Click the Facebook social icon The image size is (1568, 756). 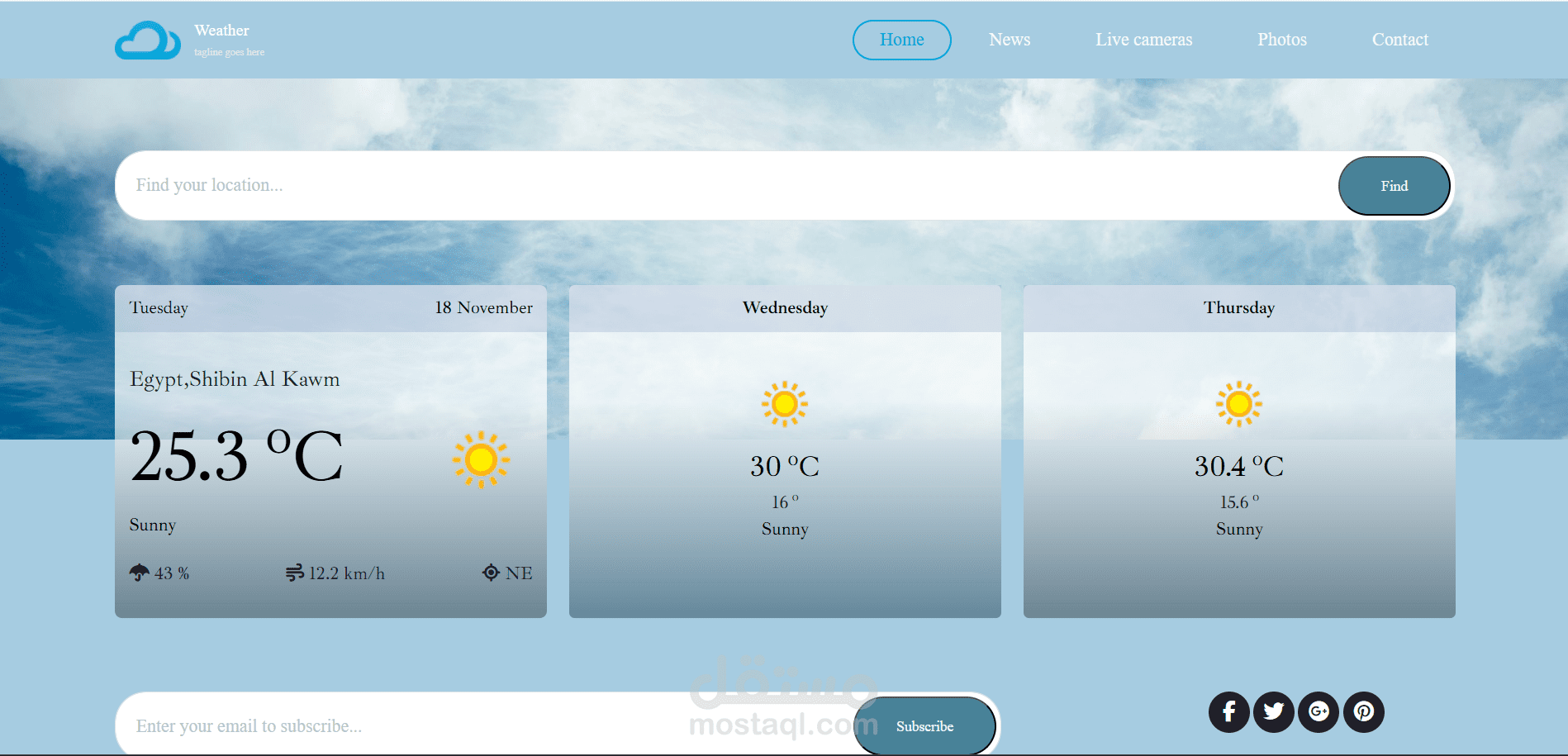coord(1228,711)
